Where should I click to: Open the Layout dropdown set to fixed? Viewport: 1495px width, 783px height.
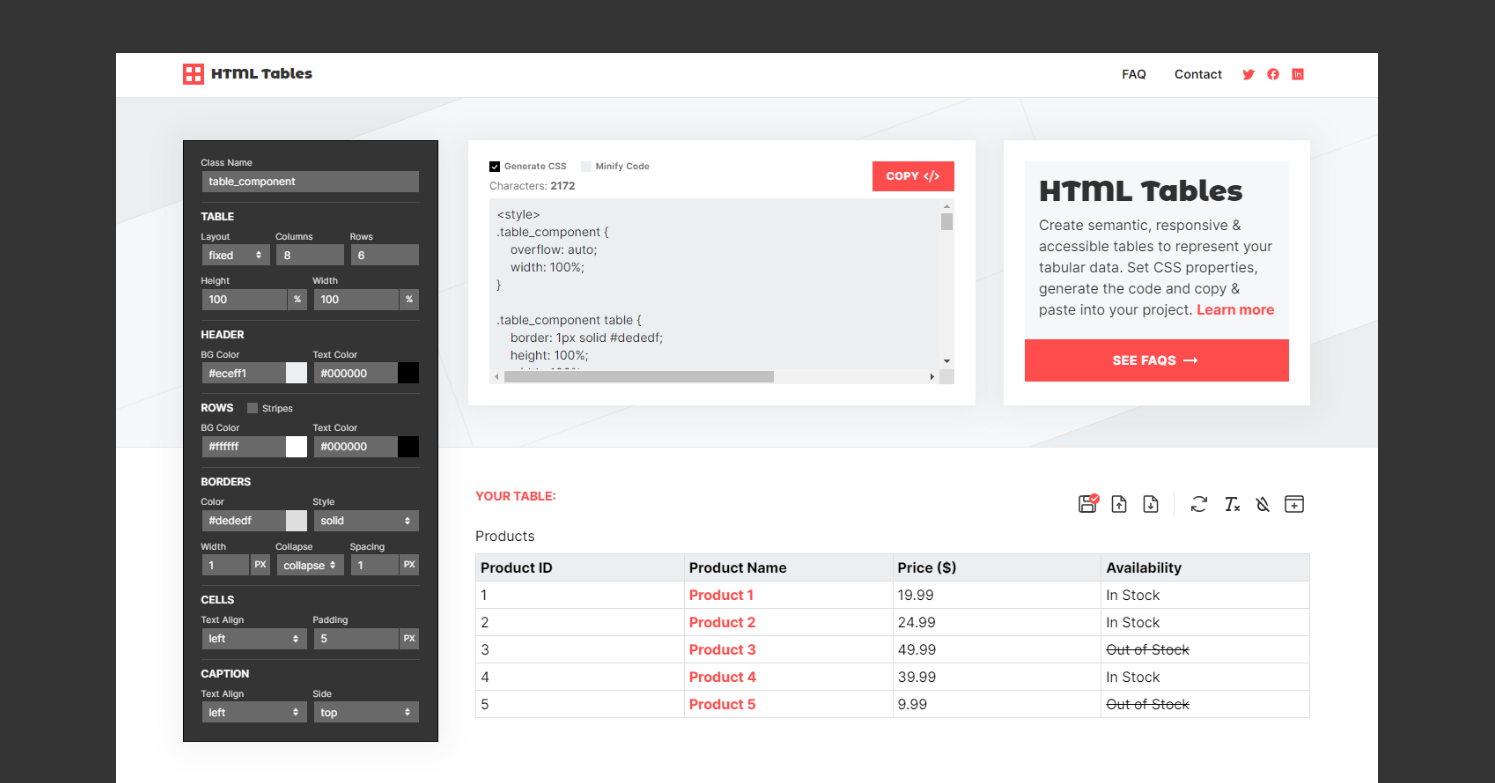235,255
